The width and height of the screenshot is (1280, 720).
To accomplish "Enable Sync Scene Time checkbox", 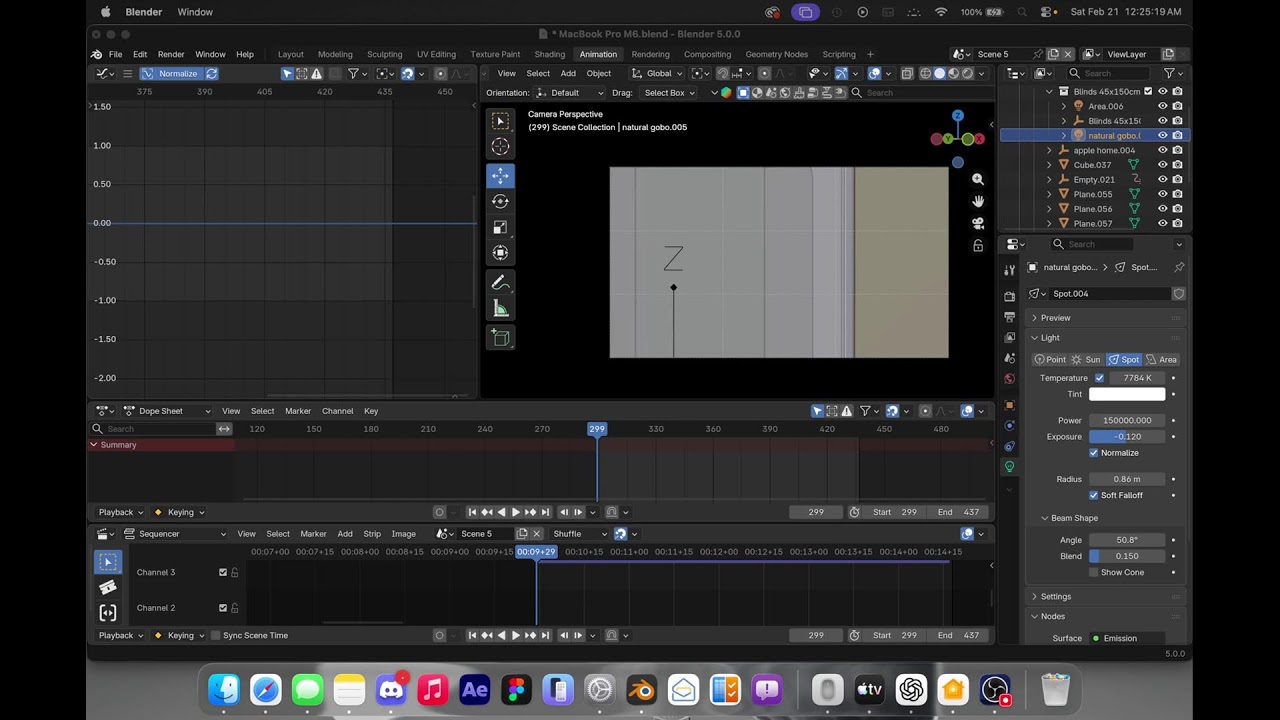I will coord(214,635).
